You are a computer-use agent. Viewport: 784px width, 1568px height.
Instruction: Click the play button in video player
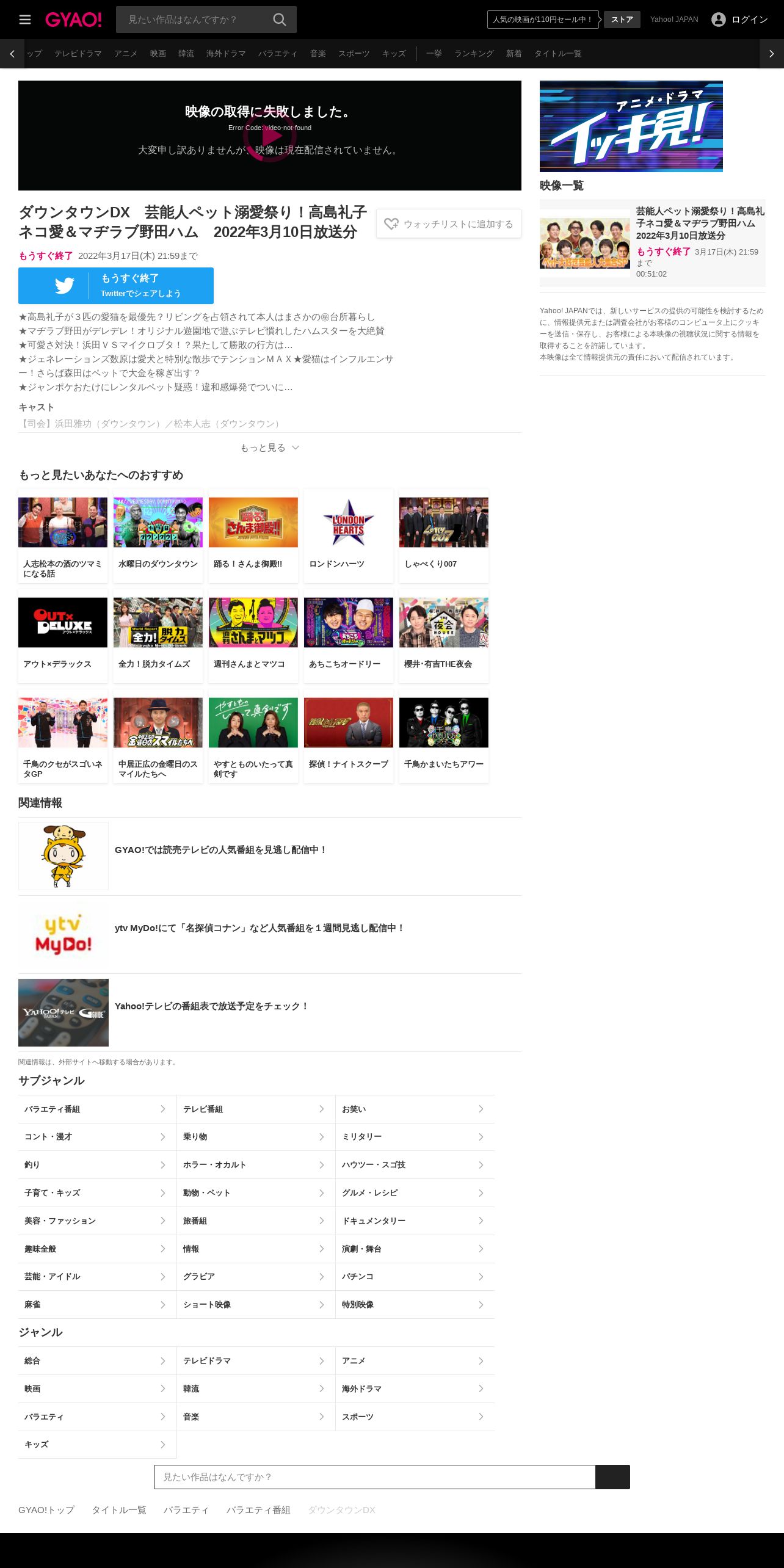click(270, 136)
